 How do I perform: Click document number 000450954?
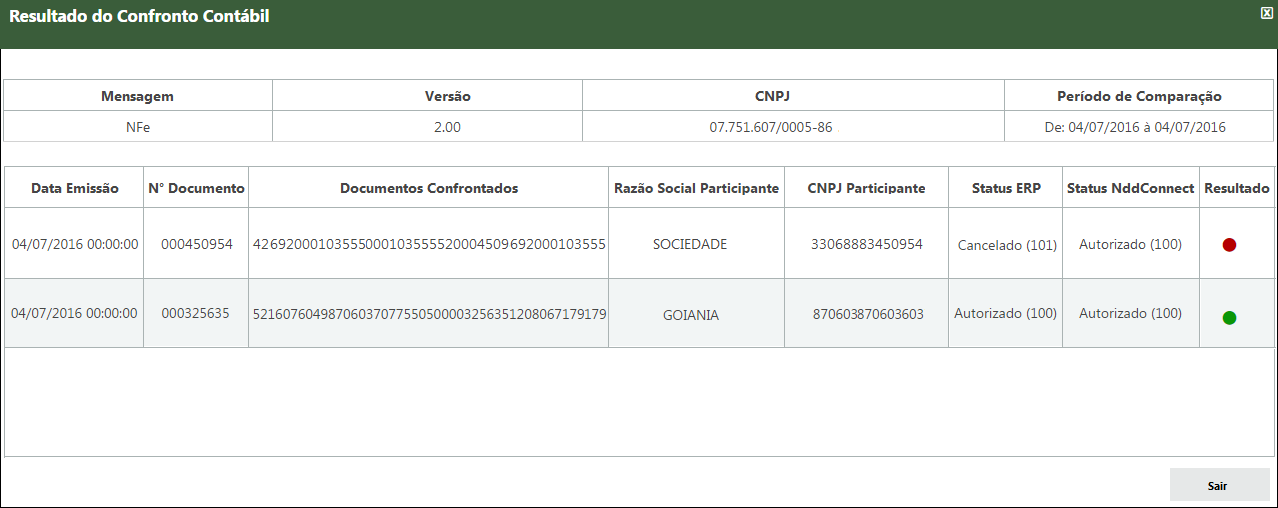(196, 244)
